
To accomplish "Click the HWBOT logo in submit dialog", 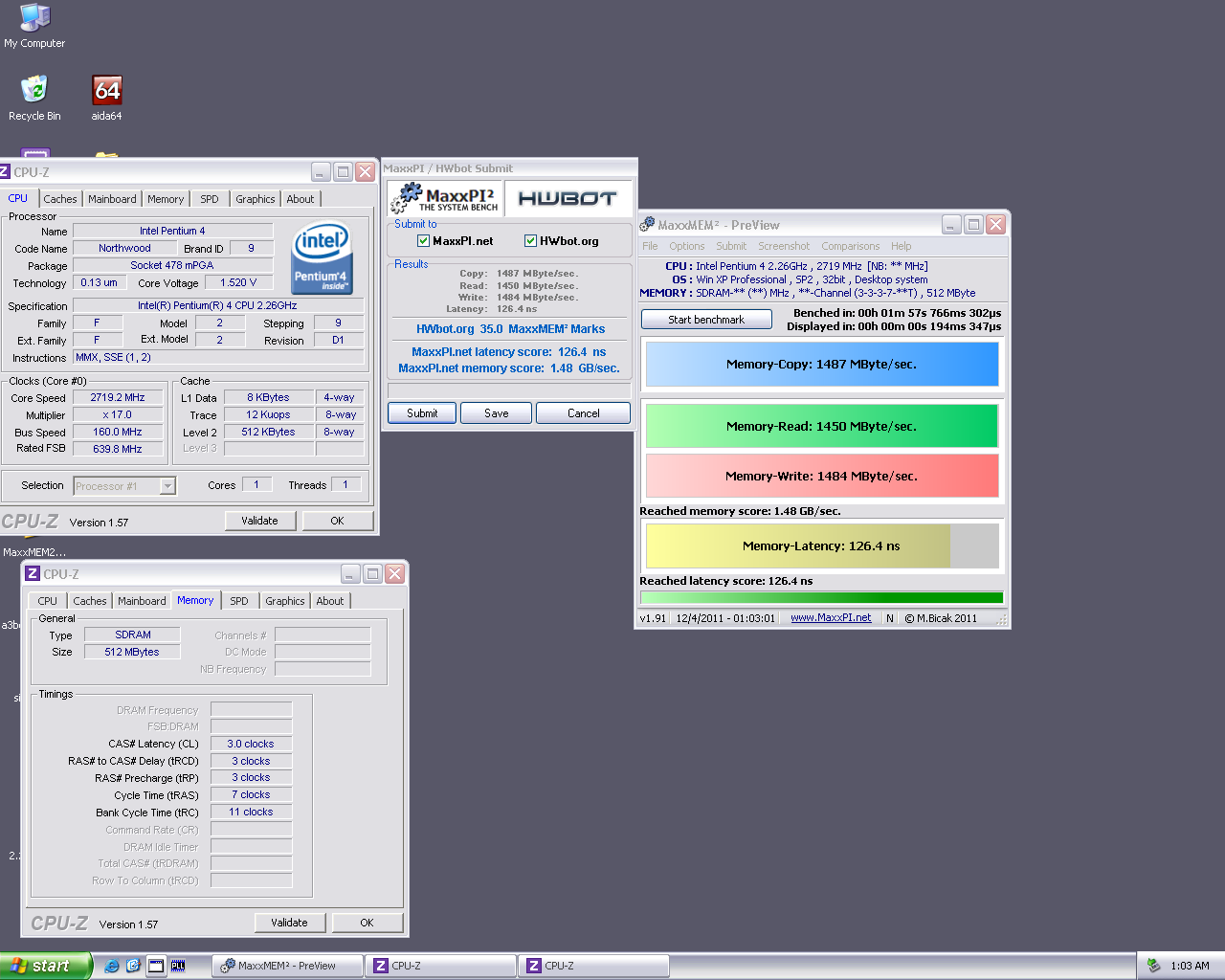I will coord(568,198).
